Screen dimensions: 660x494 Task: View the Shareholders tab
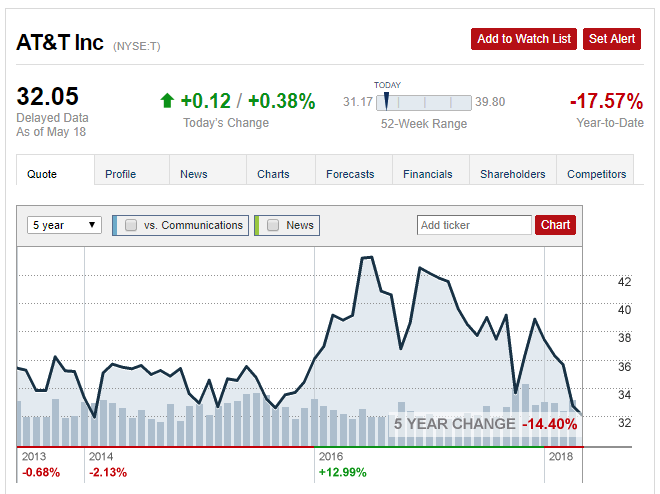[513, 174]
